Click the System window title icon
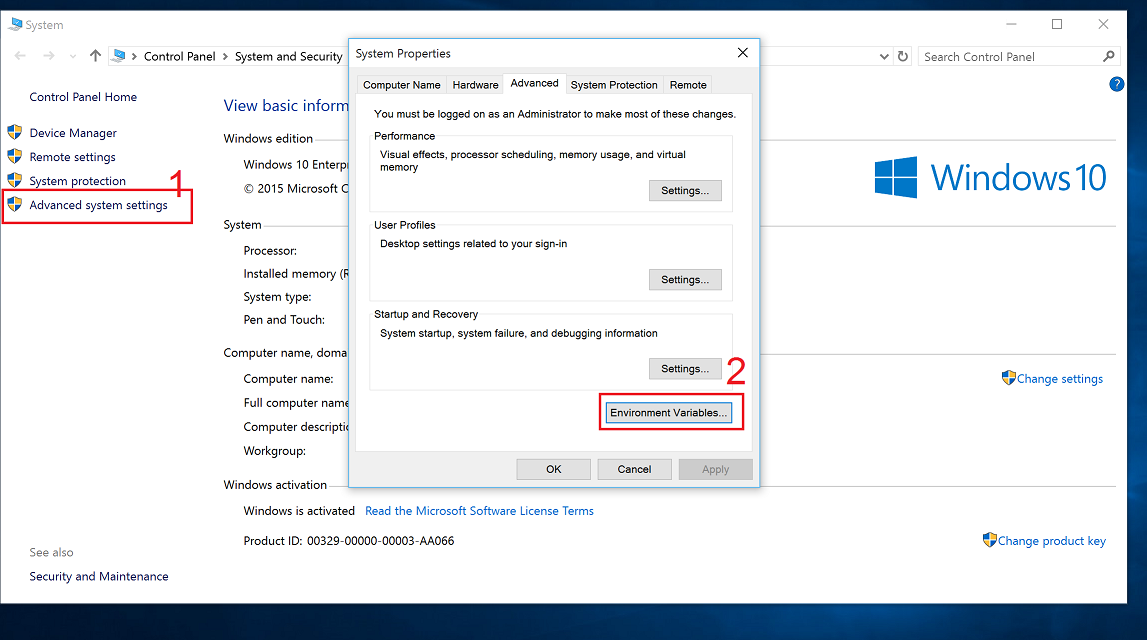The image size is (1147, 640). coord(15,24)
